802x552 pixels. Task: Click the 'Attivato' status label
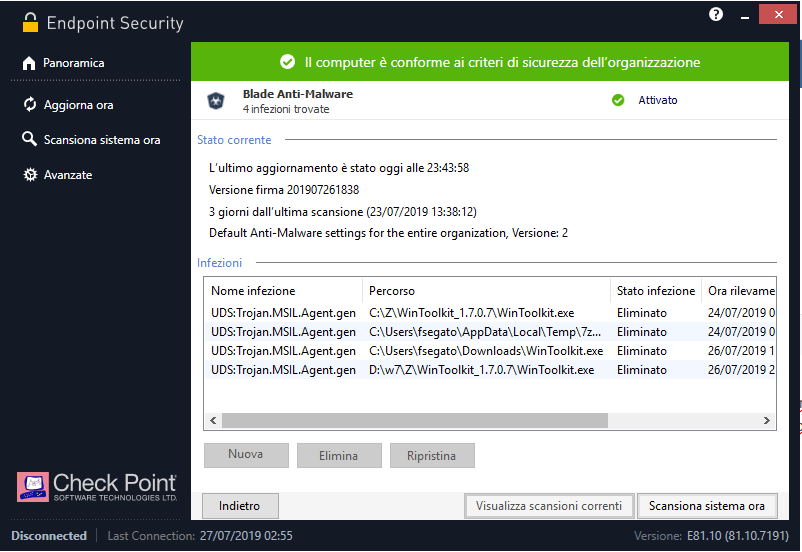(657, 100)
